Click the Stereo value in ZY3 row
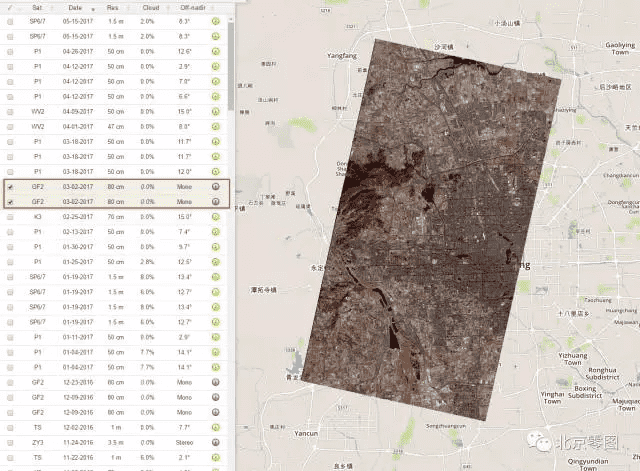The width and height of the screenshot is (640, 471). (x=184, y=442)
